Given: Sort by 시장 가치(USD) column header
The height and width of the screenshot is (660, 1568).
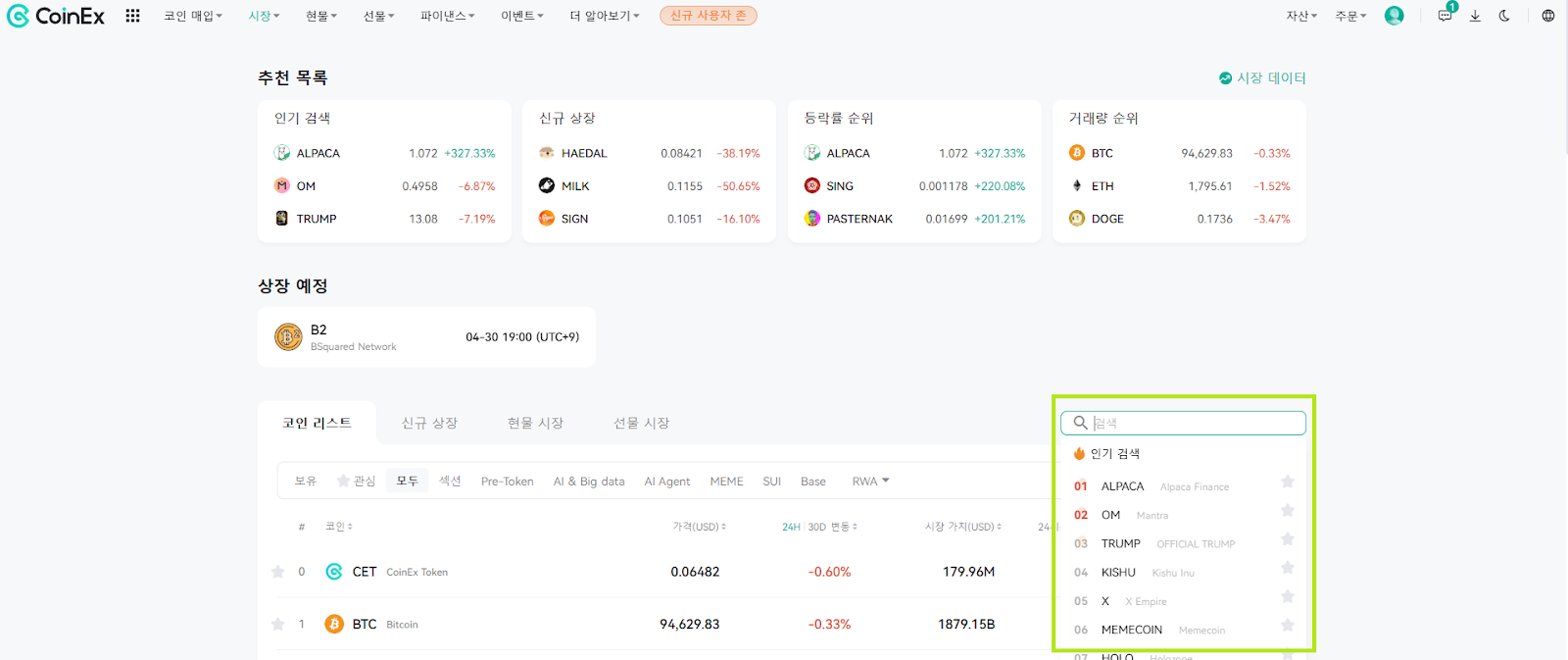Looking at the screenshot, I should tap(962, 527).
